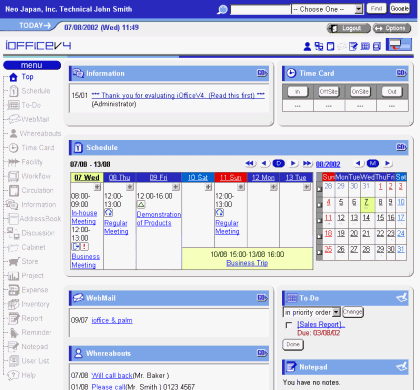The height and width of the screenshot is (390, 420).
Task: Select Schedule in the left menu
Action: click(x=36, y=91)
